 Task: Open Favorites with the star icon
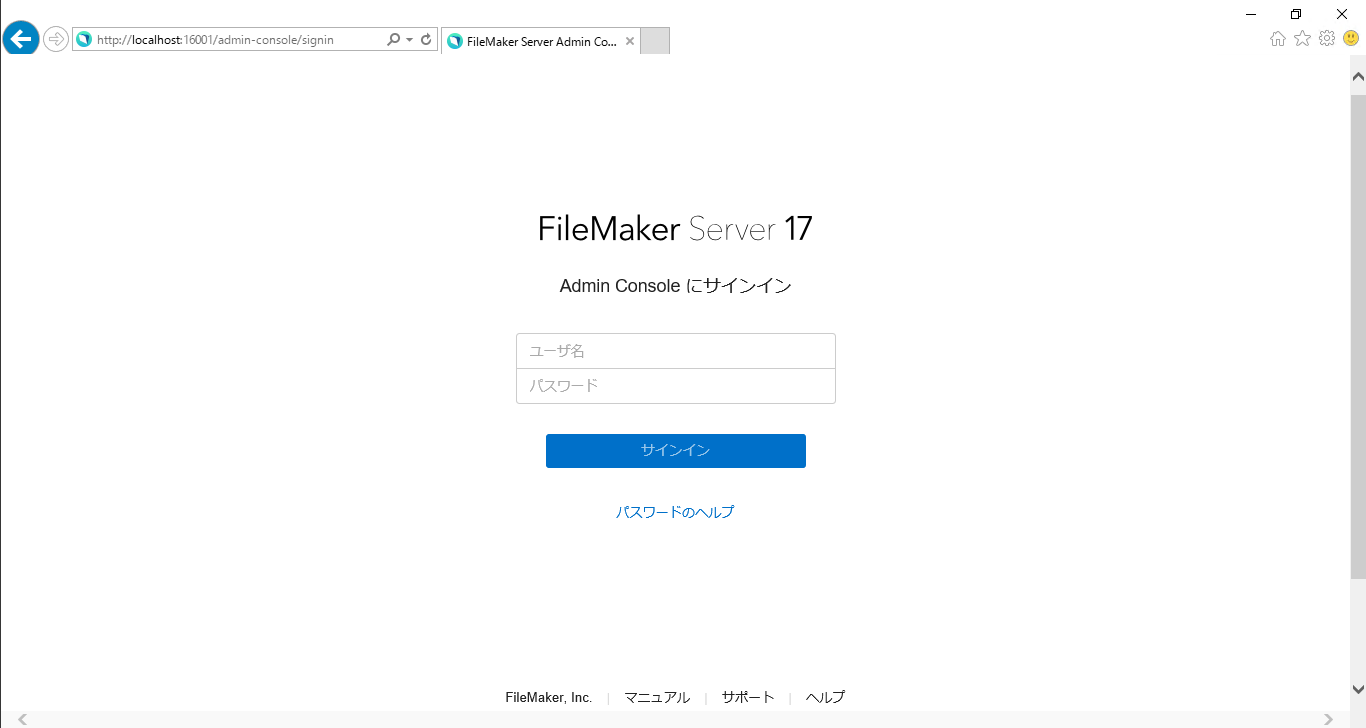(x=1302, y=37)
